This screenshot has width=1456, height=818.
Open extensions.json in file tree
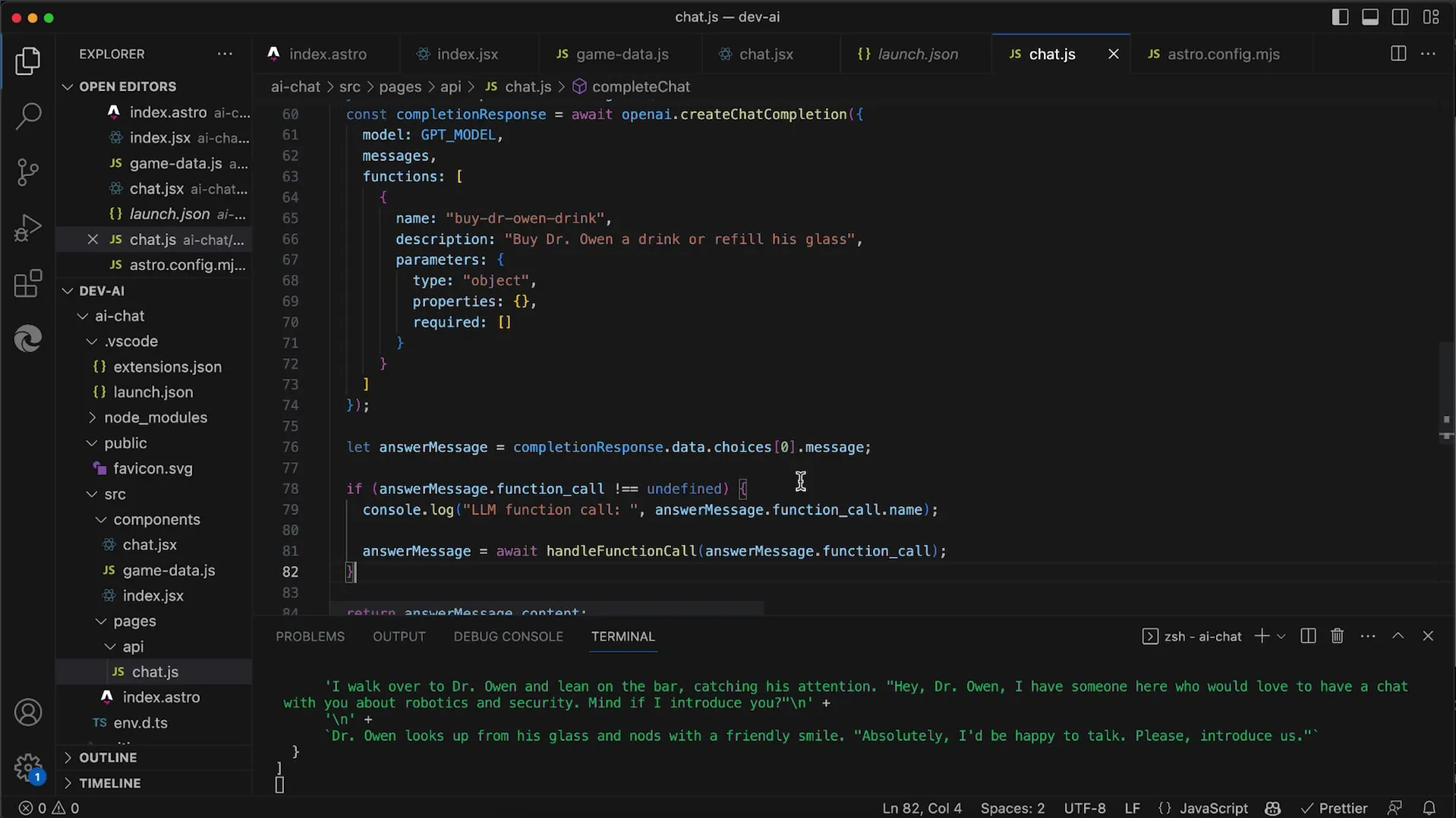(x=167, y=367)
